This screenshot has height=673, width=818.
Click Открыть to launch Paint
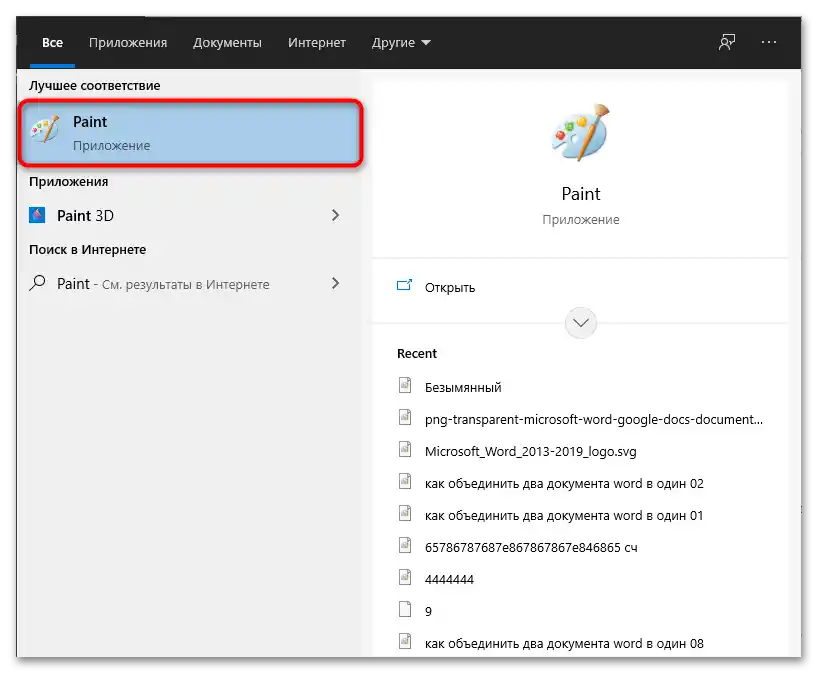pyautogui.click(x=450, y=287)
